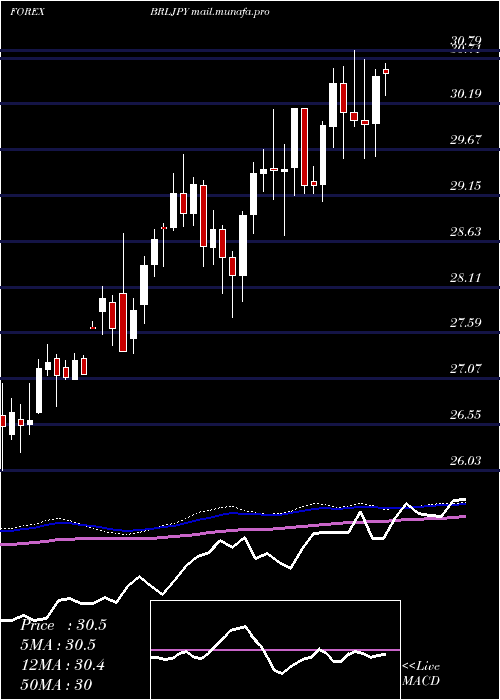Click the 30.19 price axis label
Viewport: 500px width, 700px height.
pos(466,94)
